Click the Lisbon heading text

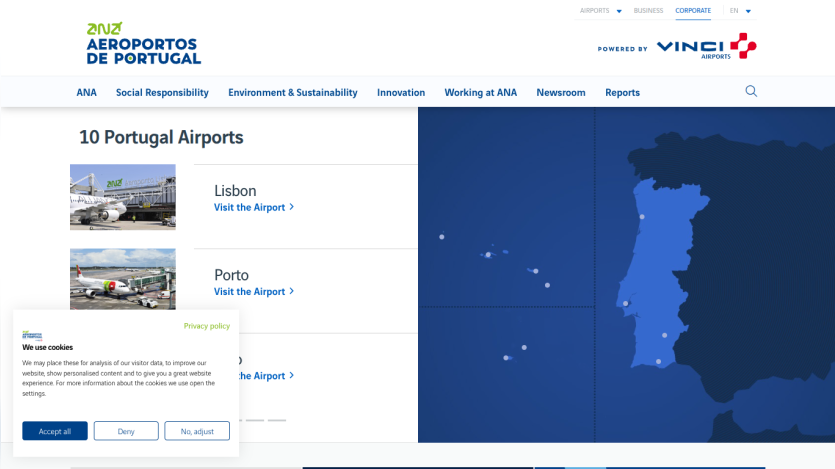tap(235, 191)
